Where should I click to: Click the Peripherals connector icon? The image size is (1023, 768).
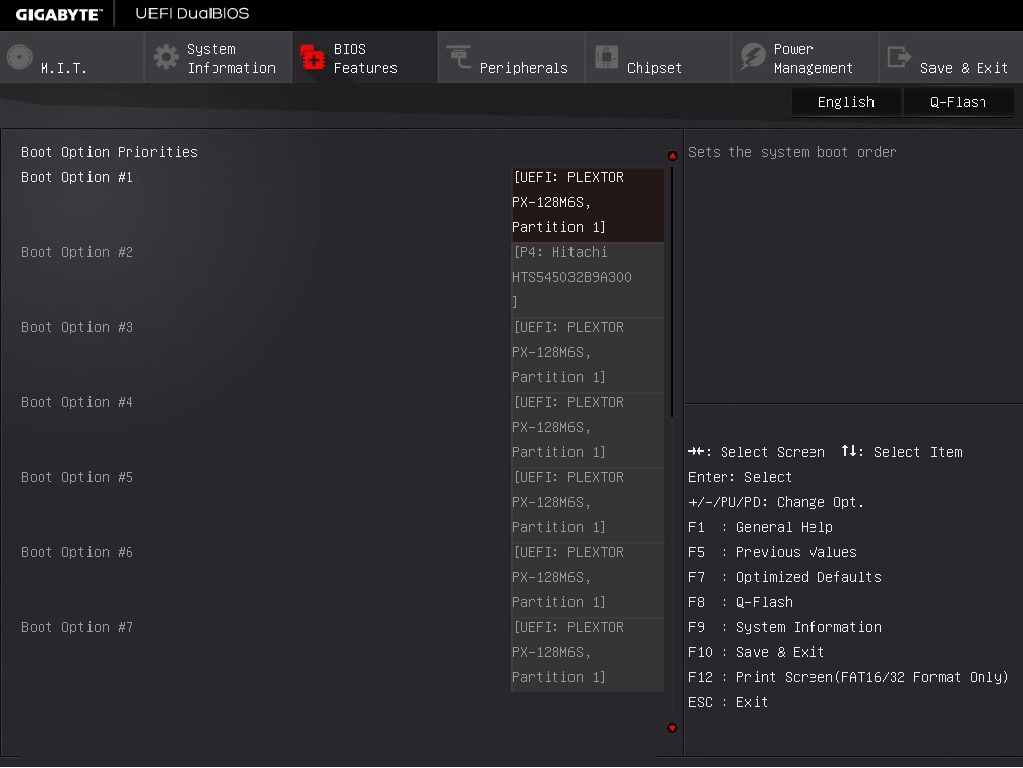[x=459, y=58]
